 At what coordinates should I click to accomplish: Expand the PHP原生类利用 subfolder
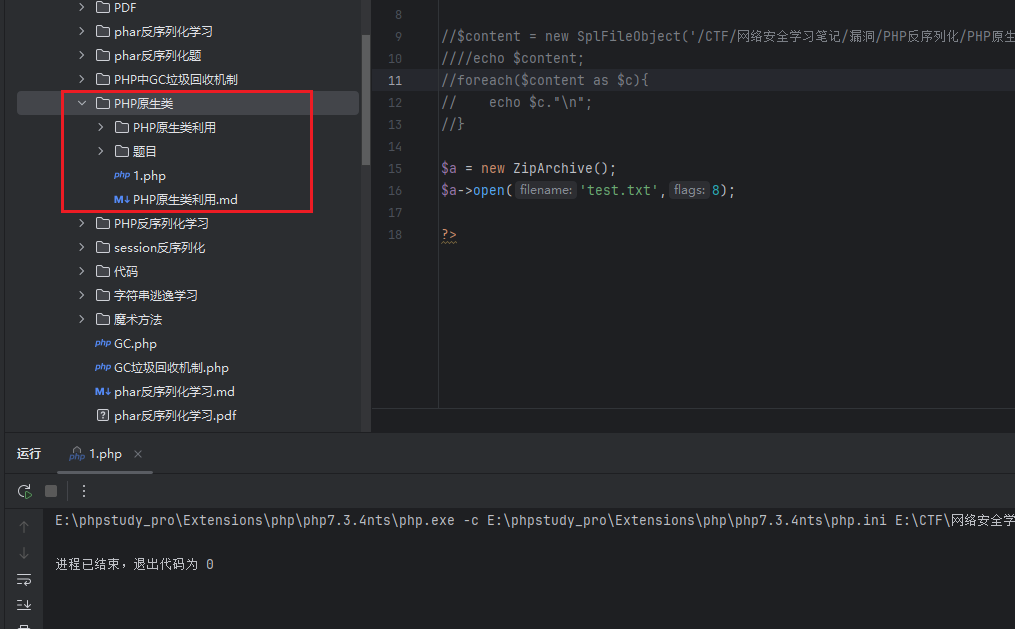pyautogui.click(x=101, y=127)
